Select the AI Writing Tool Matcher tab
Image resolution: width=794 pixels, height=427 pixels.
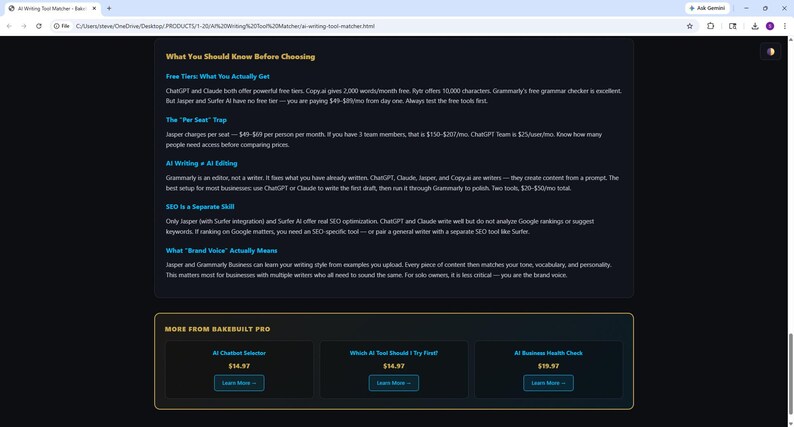point(52,8)
